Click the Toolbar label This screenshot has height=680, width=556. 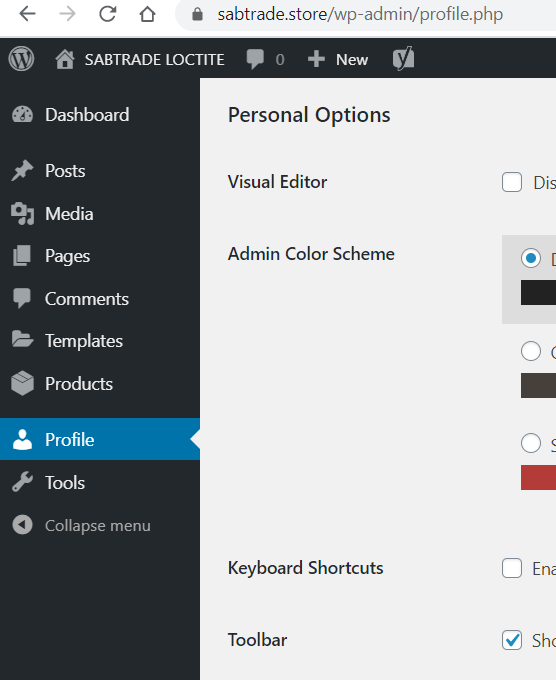tap(258, 640)
